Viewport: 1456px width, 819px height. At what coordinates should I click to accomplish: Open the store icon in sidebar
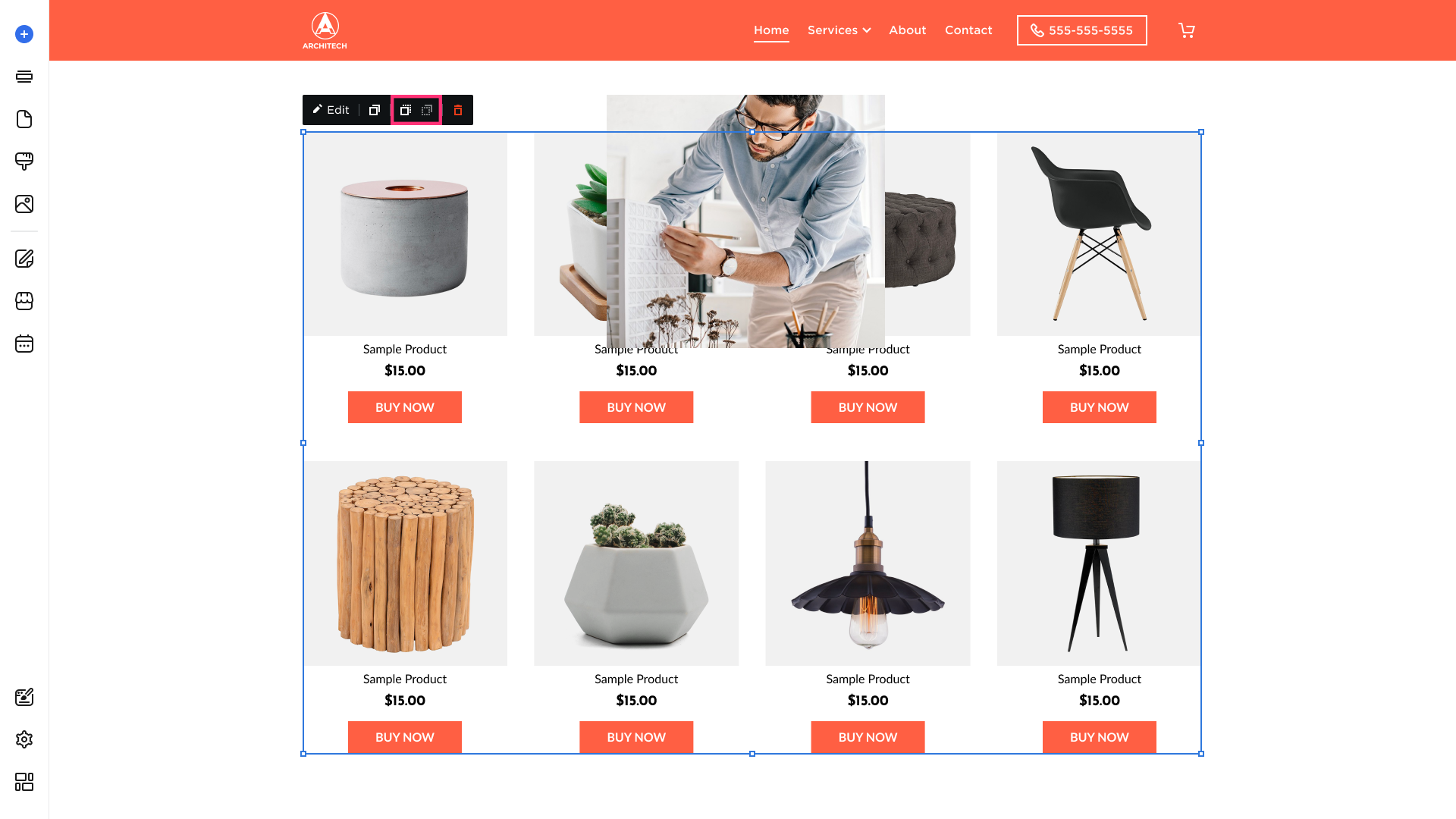[x=24, y=301]
